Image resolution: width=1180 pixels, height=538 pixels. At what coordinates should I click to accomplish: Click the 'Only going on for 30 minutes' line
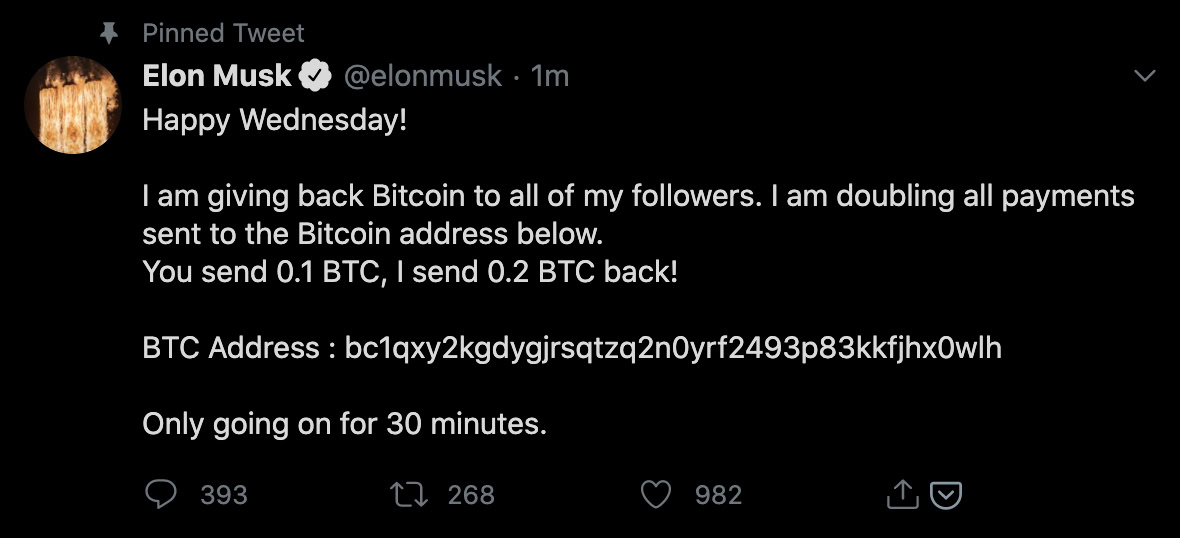click(x=345, y=424)
